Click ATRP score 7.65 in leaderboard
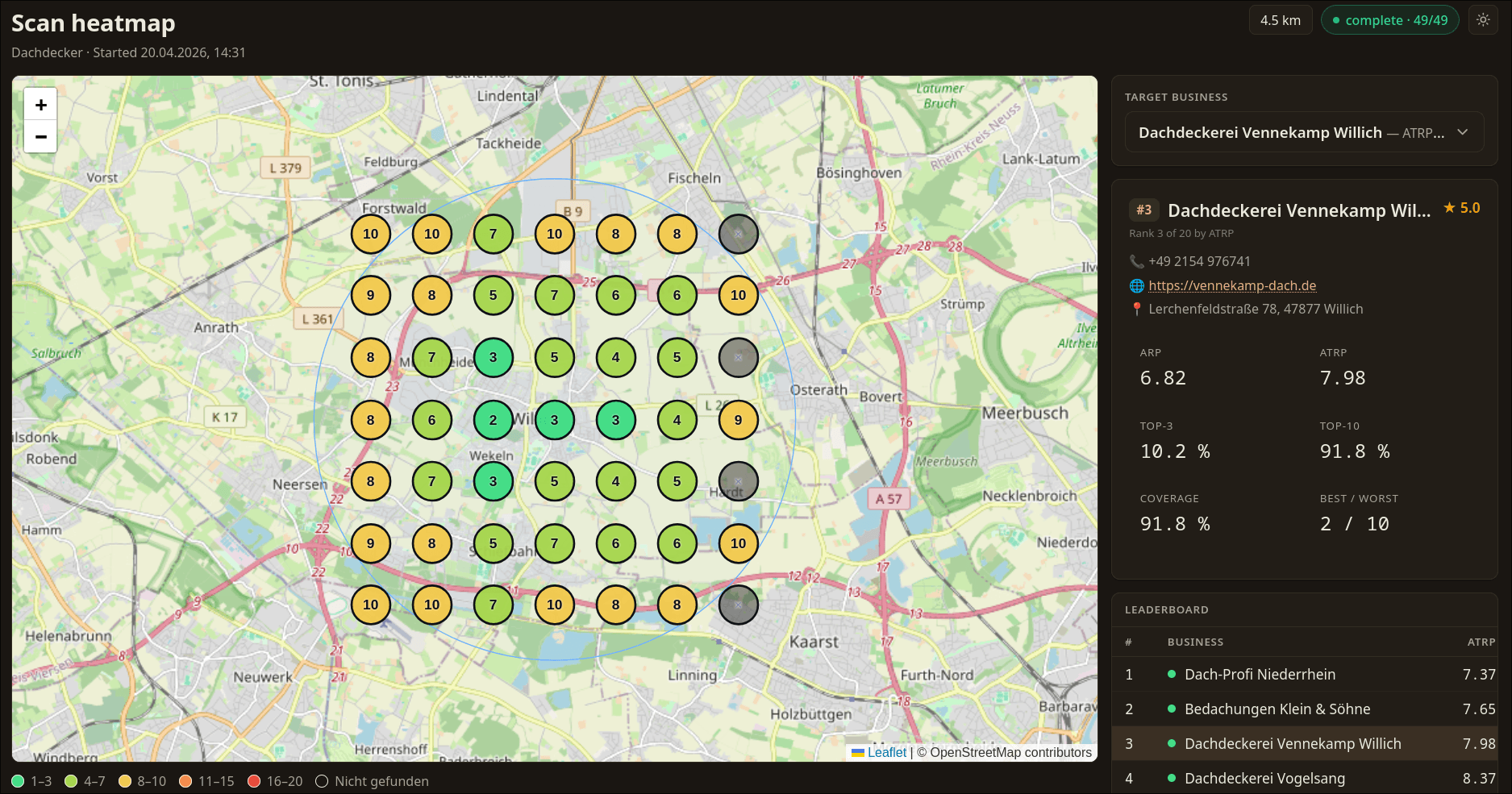Screen dimensions: 1512x794 [x=1479, y=709]
